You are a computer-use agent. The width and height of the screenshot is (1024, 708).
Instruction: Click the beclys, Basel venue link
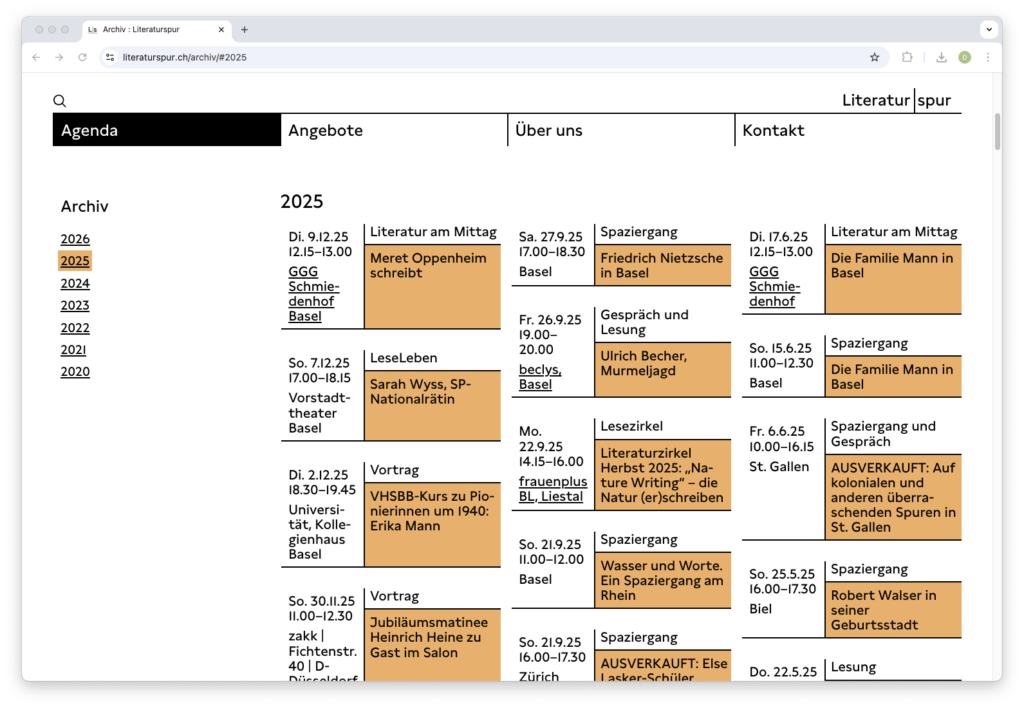[x=539, y=377]
